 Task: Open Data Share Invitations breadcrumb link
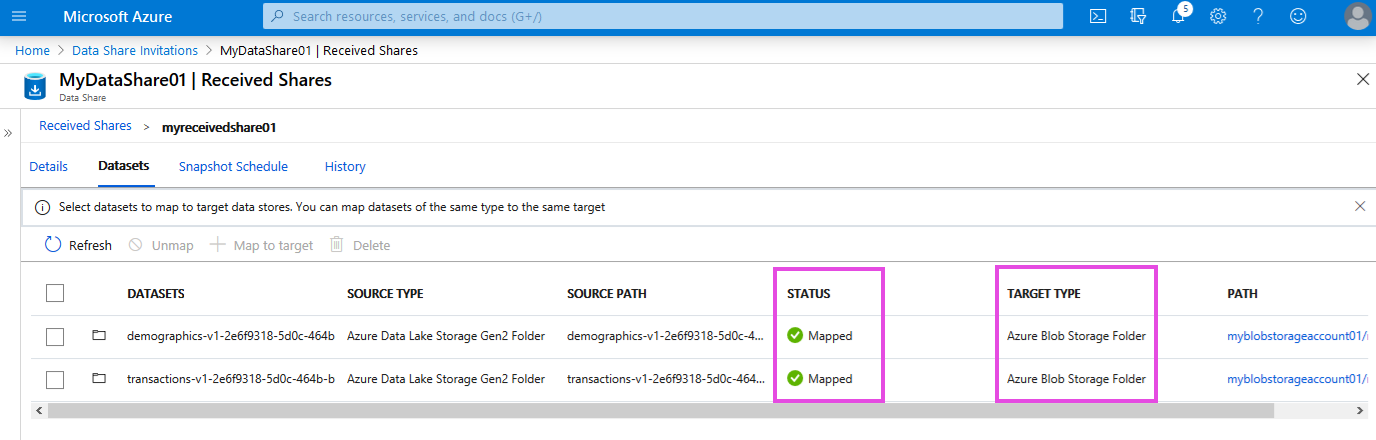click(135, 50)
